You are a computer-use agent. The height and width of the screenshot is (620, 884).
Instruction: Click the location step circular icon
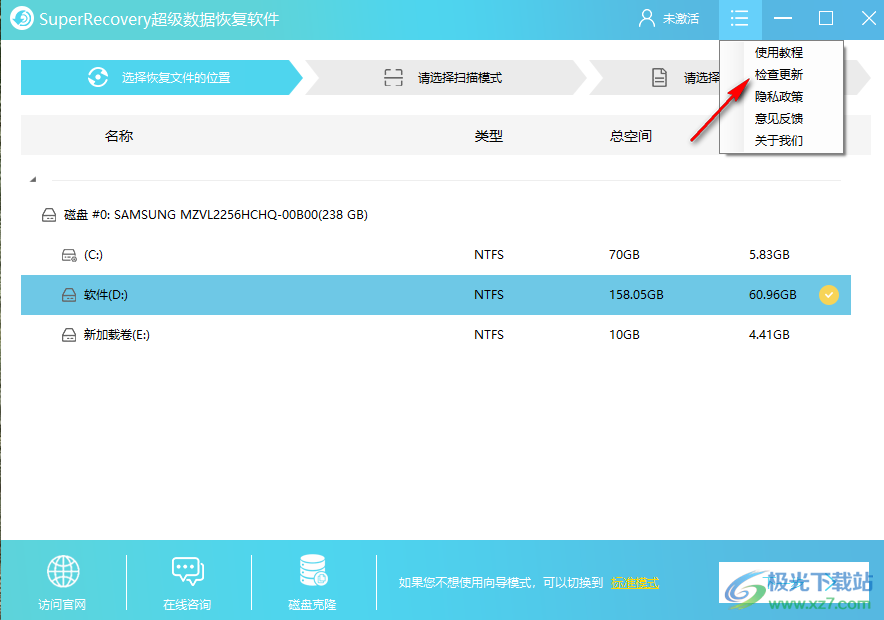point(98,77)
